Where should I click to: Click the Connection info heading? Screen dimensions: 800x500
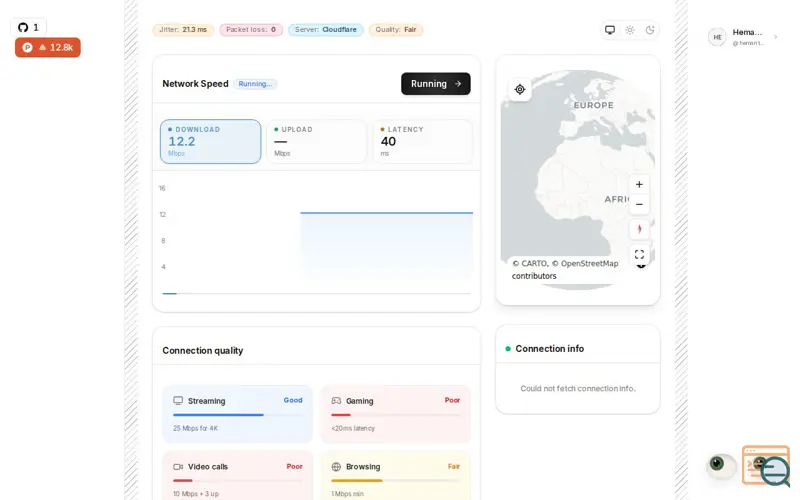pos(549,348)
